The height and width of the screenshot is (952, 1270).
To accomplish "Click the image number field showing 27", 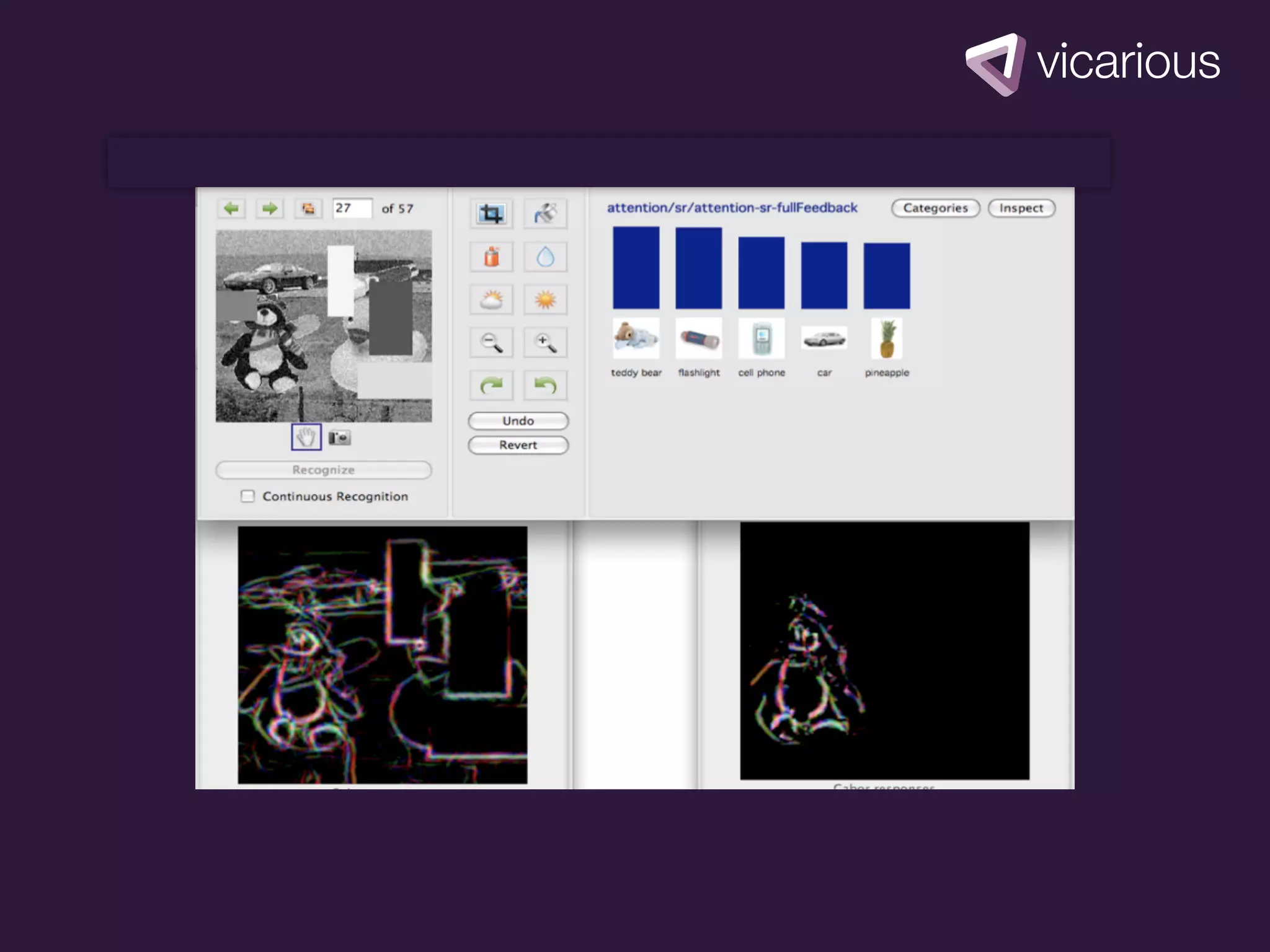I will tap(352, 208).
